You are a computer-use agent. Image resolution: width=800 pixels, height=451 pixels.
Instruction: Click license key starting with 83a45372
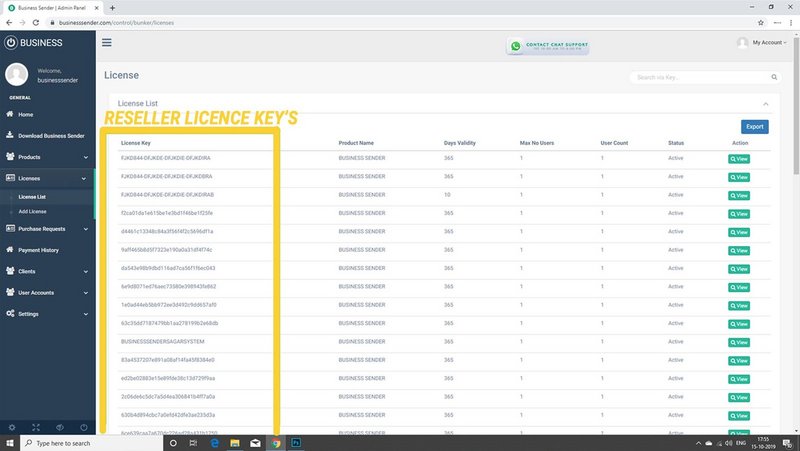click(x=167, y=360)
